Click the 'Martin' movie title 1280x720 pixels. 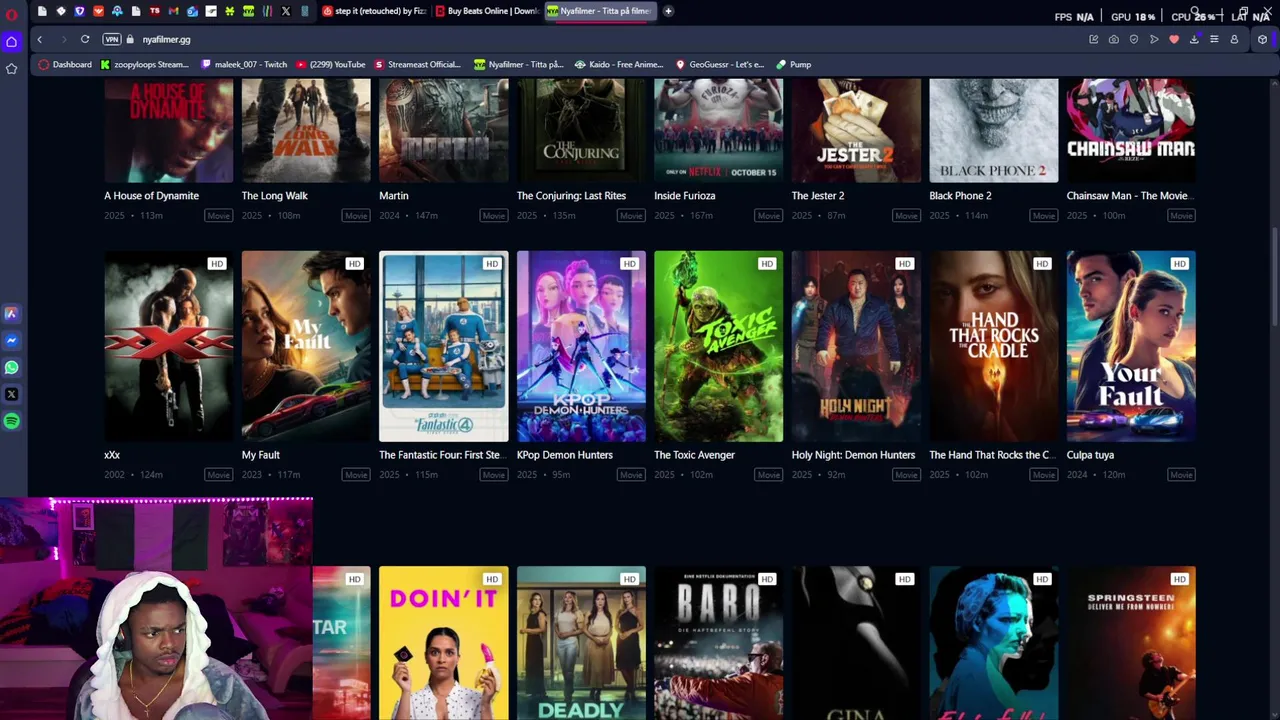394,196
